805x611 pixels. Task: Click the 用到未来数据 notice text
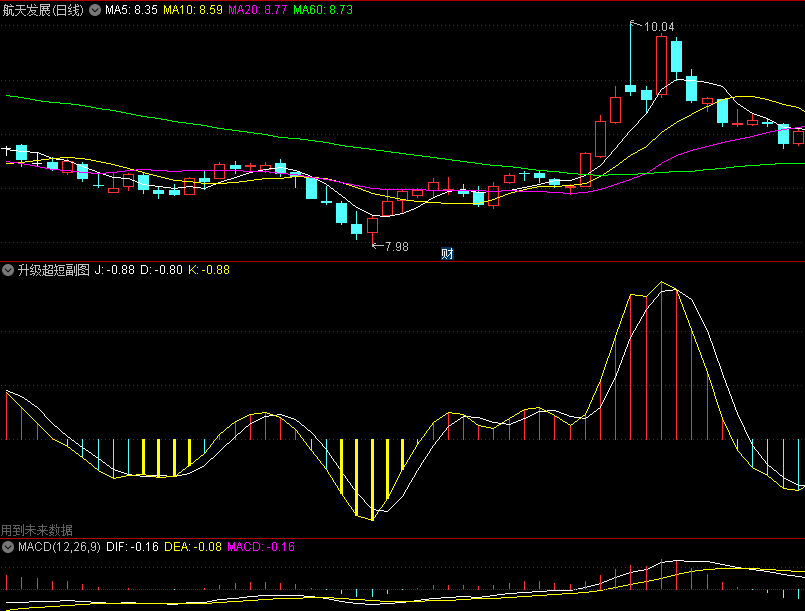[37, 530]
